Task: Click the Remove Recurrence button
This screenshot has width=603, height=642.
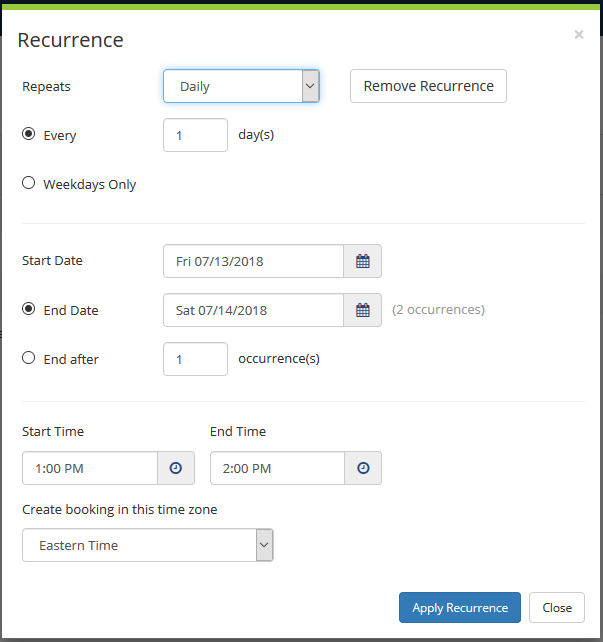Action: click(428, 86)
